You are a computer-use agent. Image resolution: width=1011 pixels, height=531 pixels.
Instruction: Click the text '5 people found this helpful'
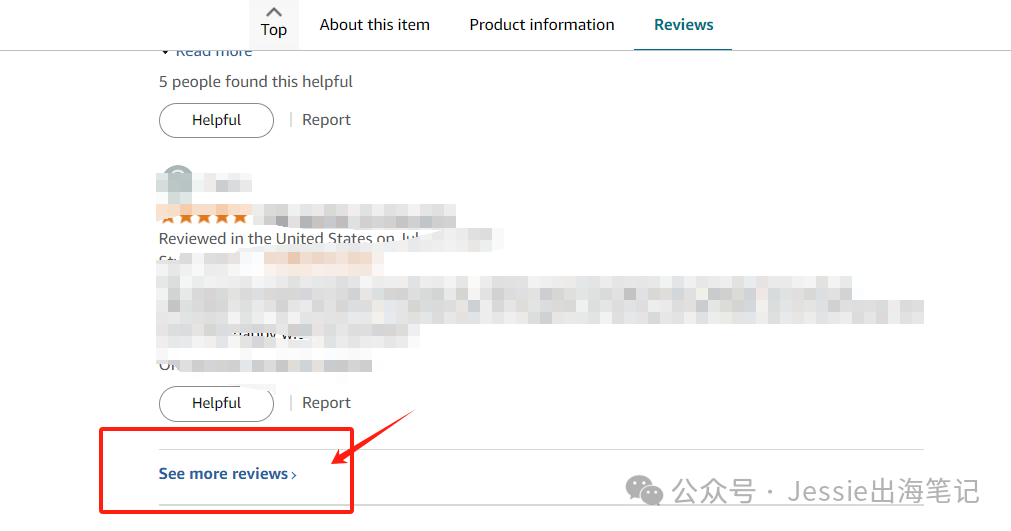(256, 82)
